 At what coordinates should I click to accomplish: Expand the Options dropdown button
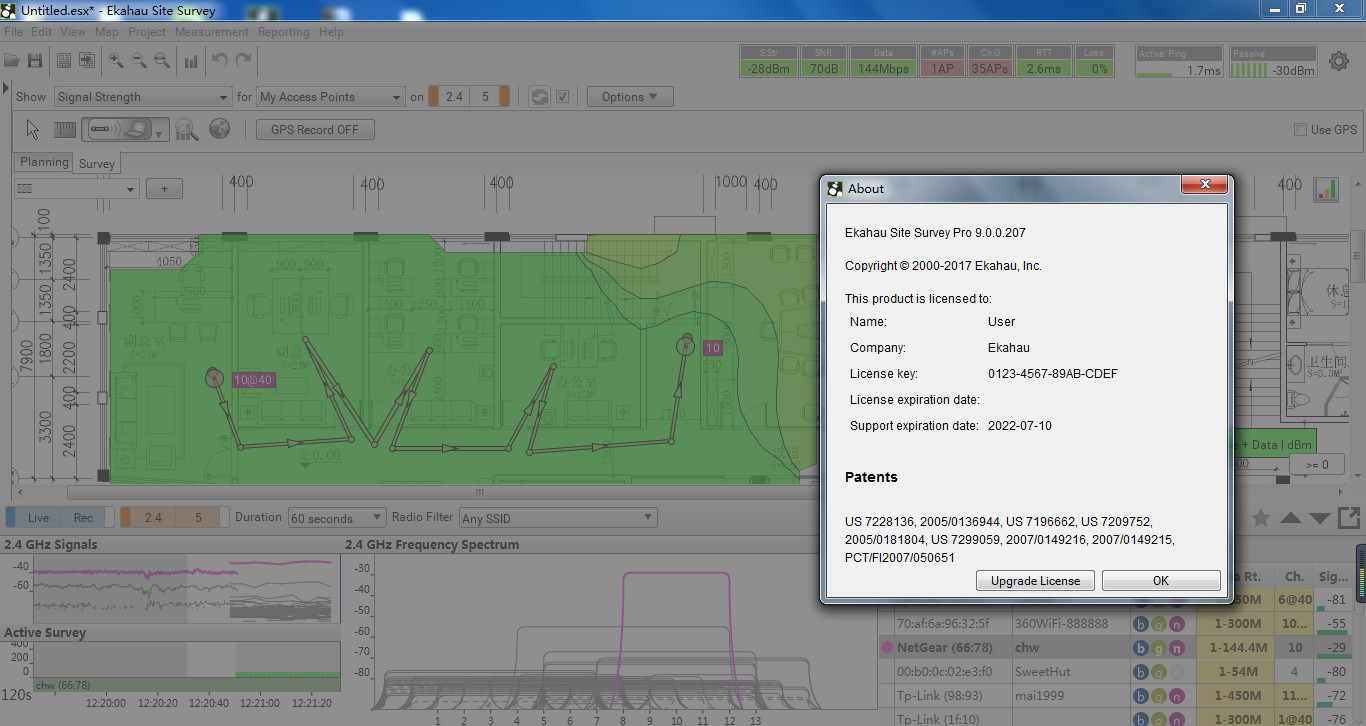(x=630, y=97)
